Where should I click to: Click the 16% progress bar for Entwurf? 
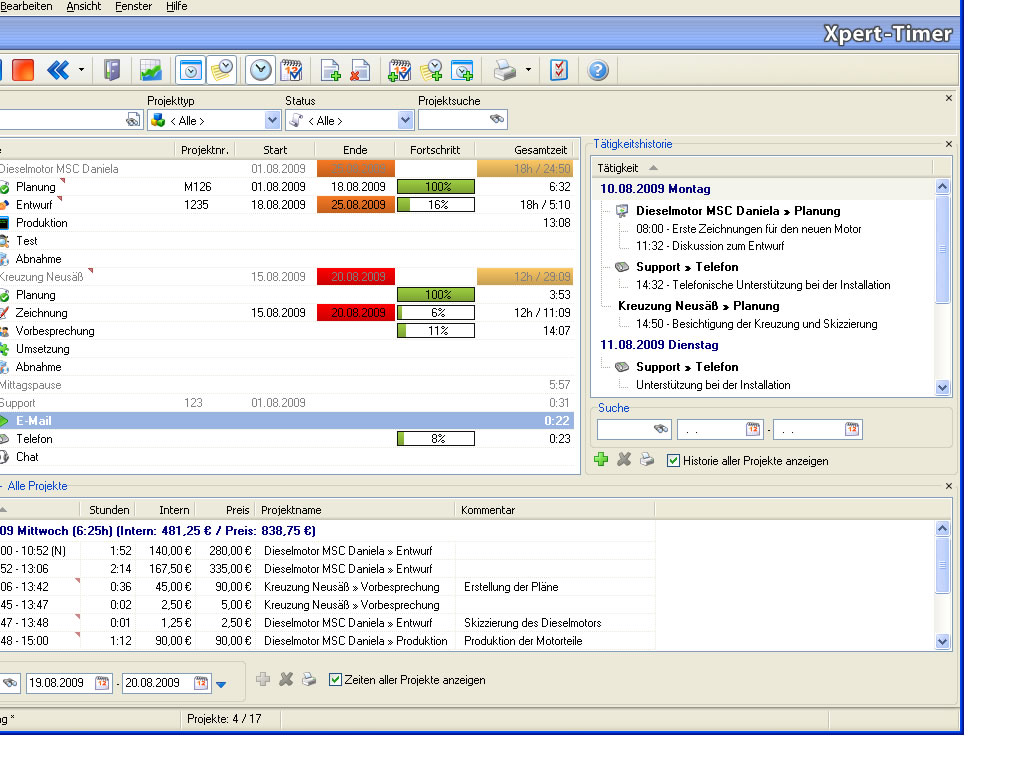pos(436,205)
